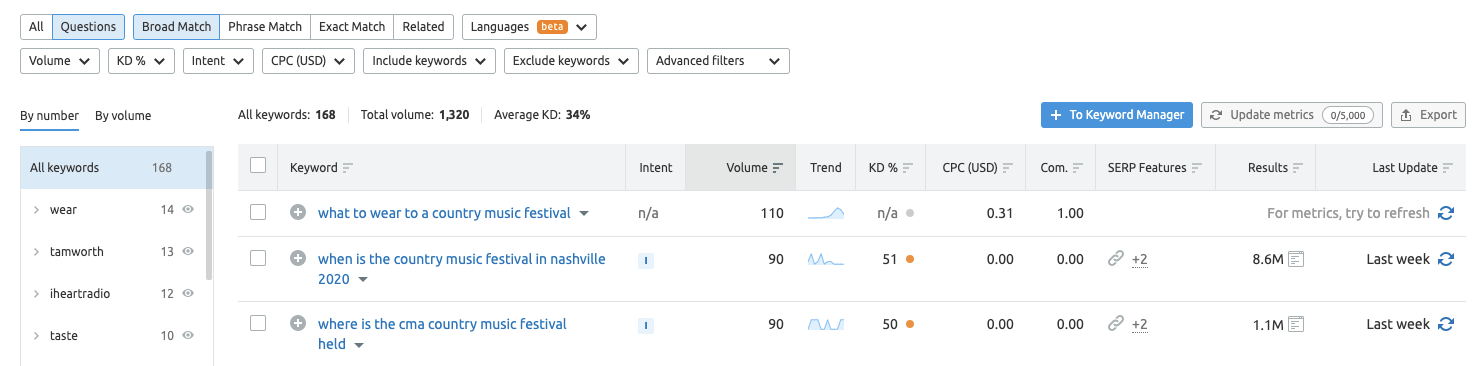The width and height of the screenshot is (1482, 366).
Task: Open the Advanced filters dropdown
Action: coord(718,61)
